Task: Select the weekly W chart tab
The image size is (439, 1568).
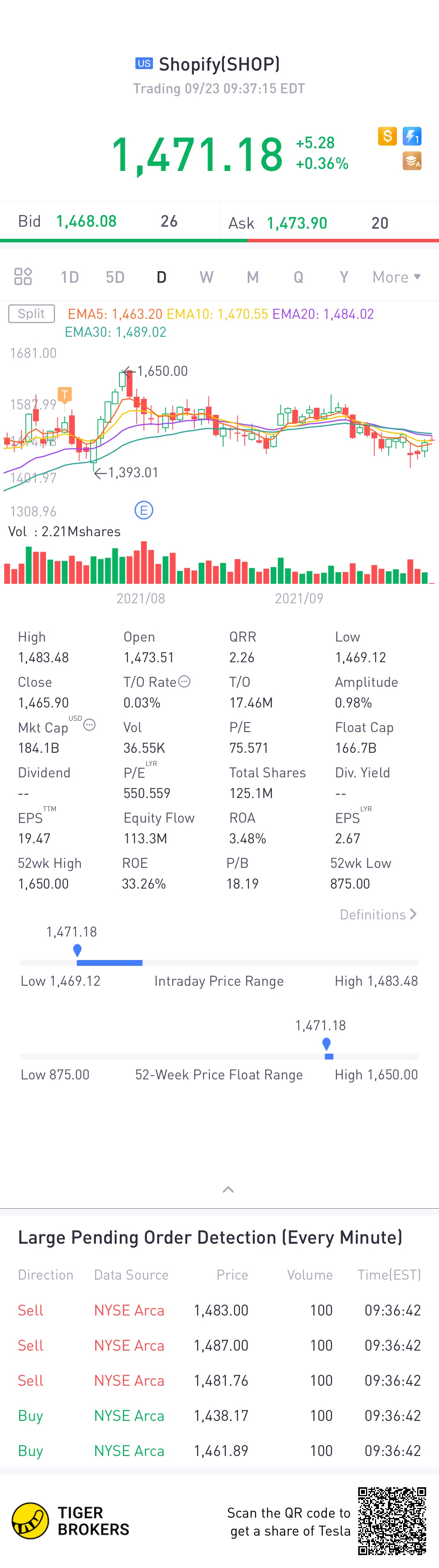Action: click(206, 277)
